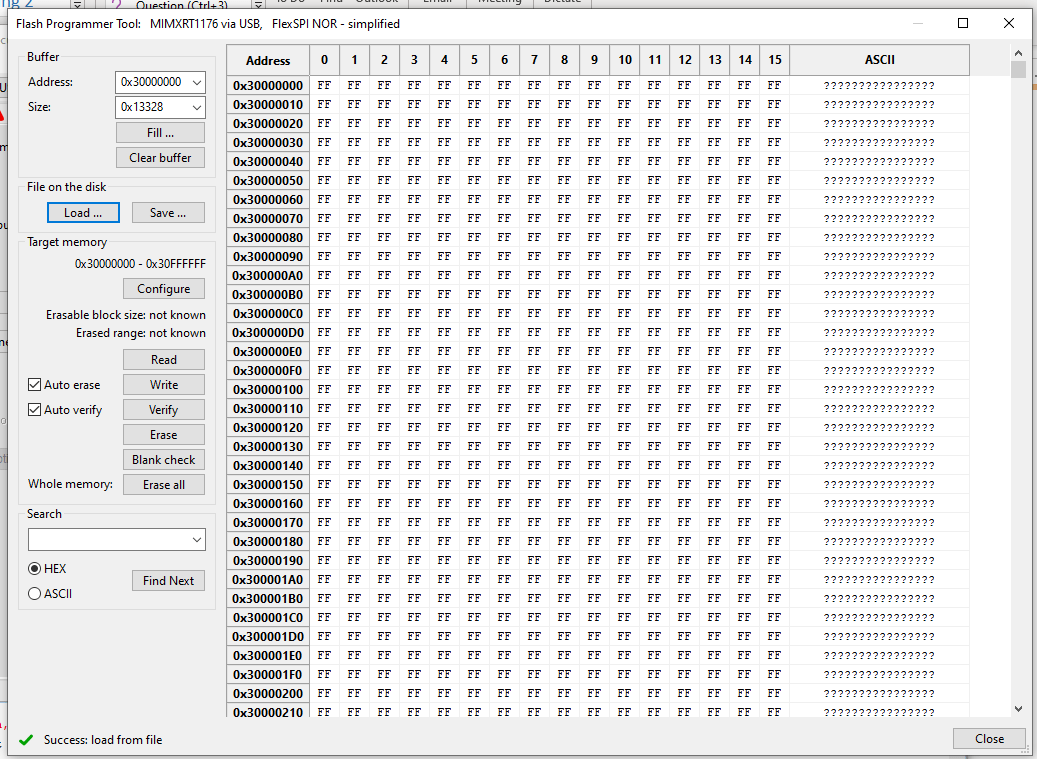Perform a Blank check

[x=163, y=459]
